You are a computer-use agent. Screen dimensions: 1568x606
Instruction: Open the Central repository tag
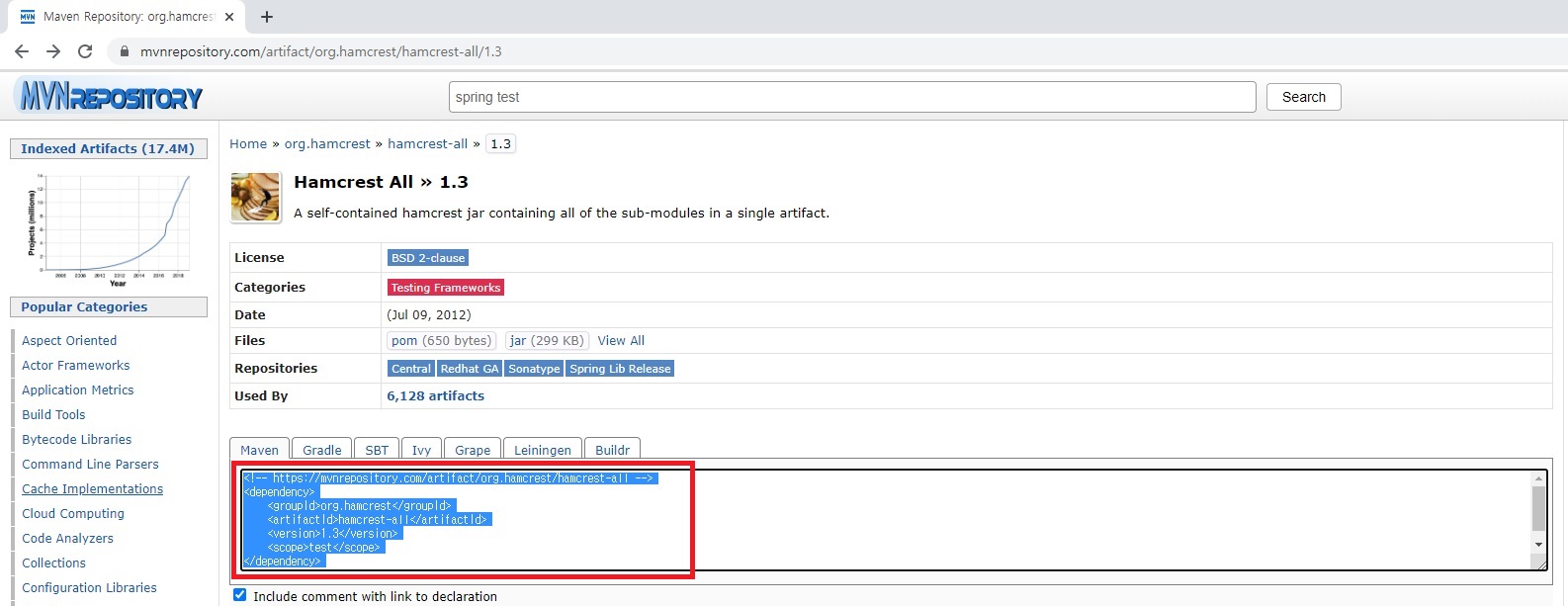click(x=411, y=369)
